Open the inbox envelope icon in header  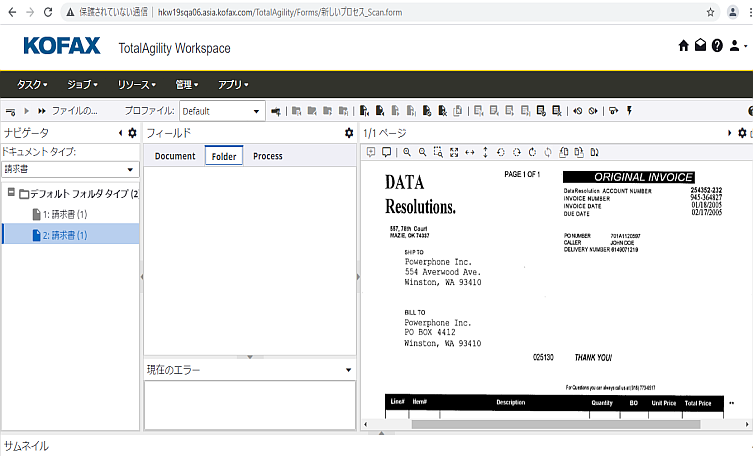[x=700, y=45]
